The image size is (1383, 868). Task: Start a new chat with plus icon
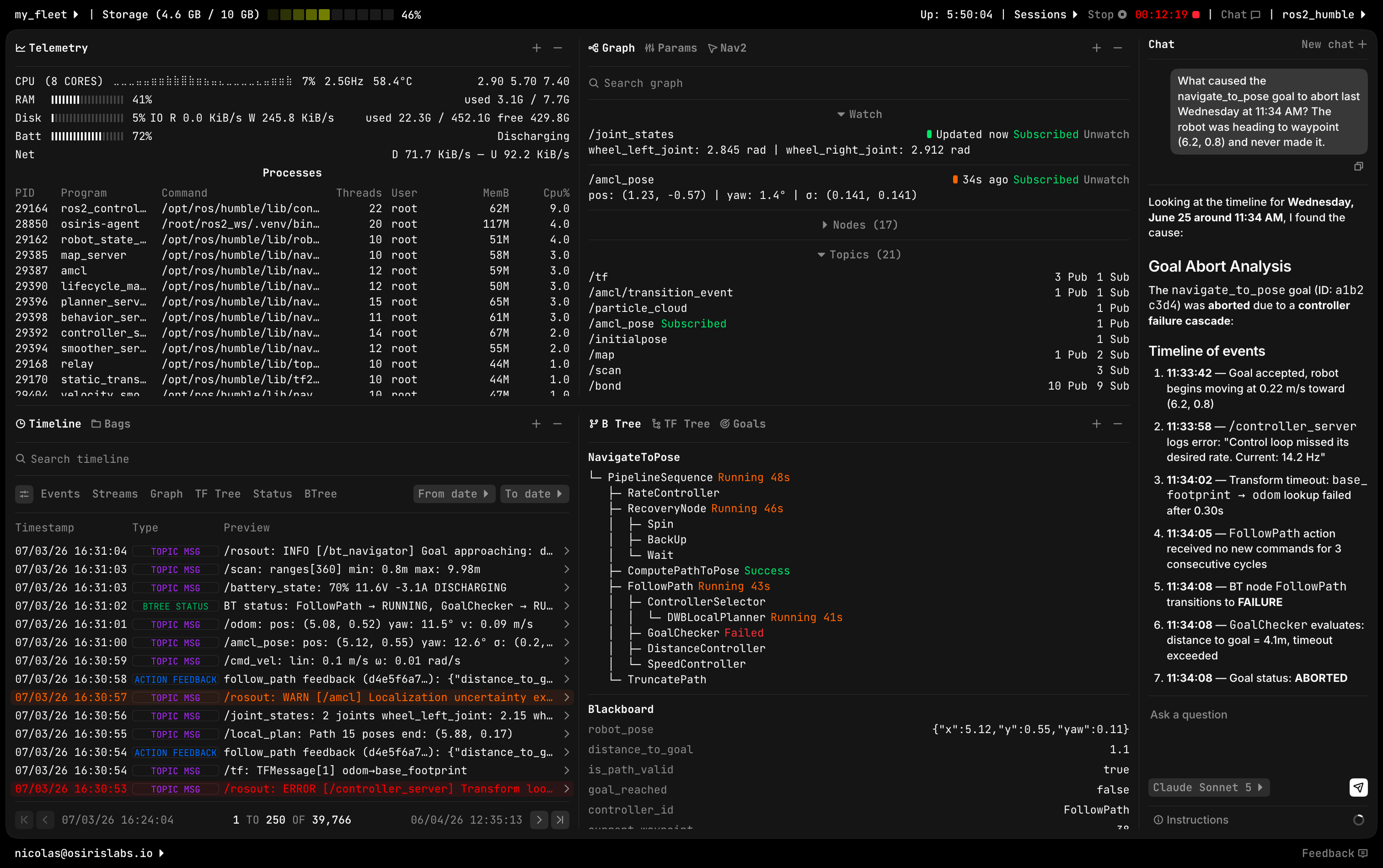coord(1362,44)
